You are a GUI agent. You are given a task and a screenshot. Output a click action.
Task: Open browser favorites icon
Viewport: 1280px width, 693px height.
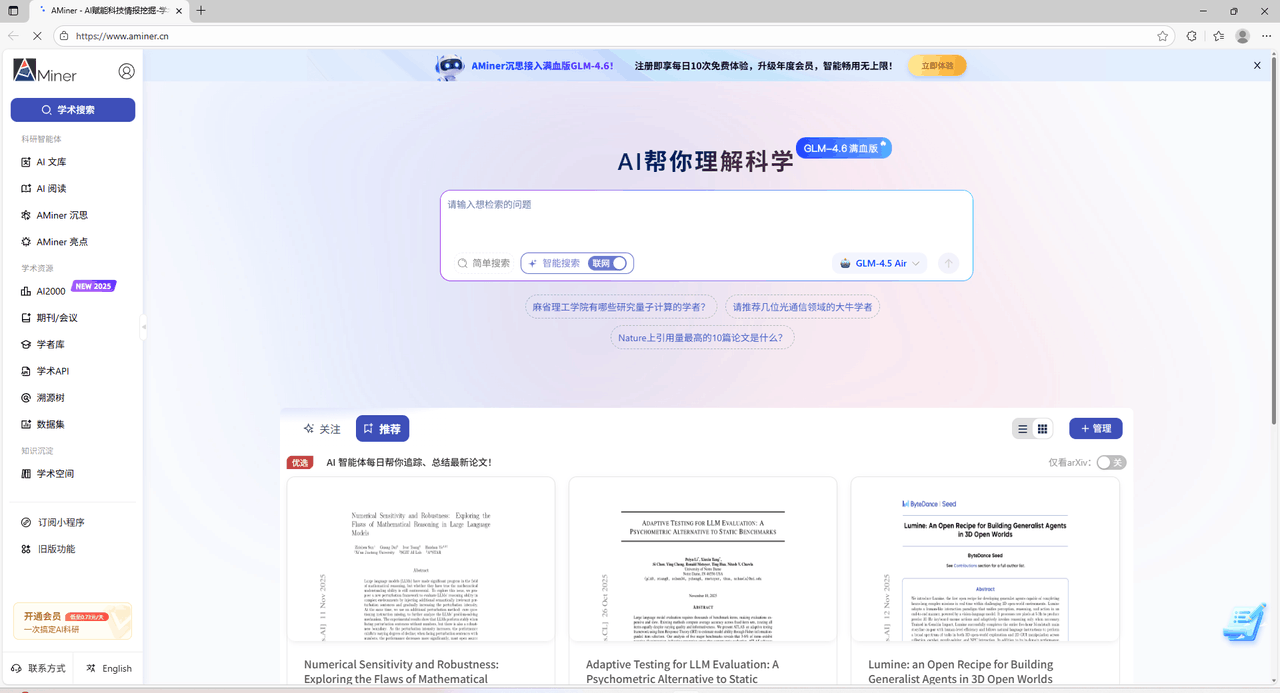coord(1218,35)
